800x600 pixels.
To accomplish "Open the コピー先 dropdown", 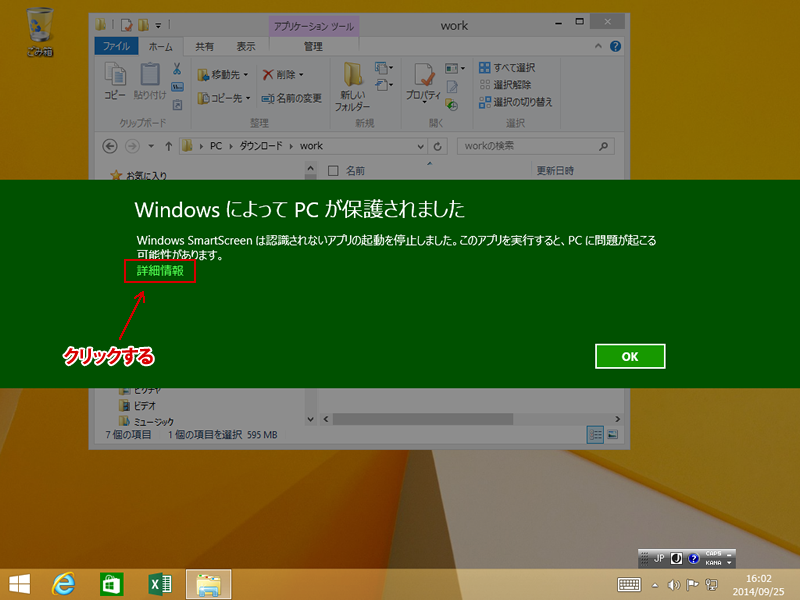I will (224, 98).
